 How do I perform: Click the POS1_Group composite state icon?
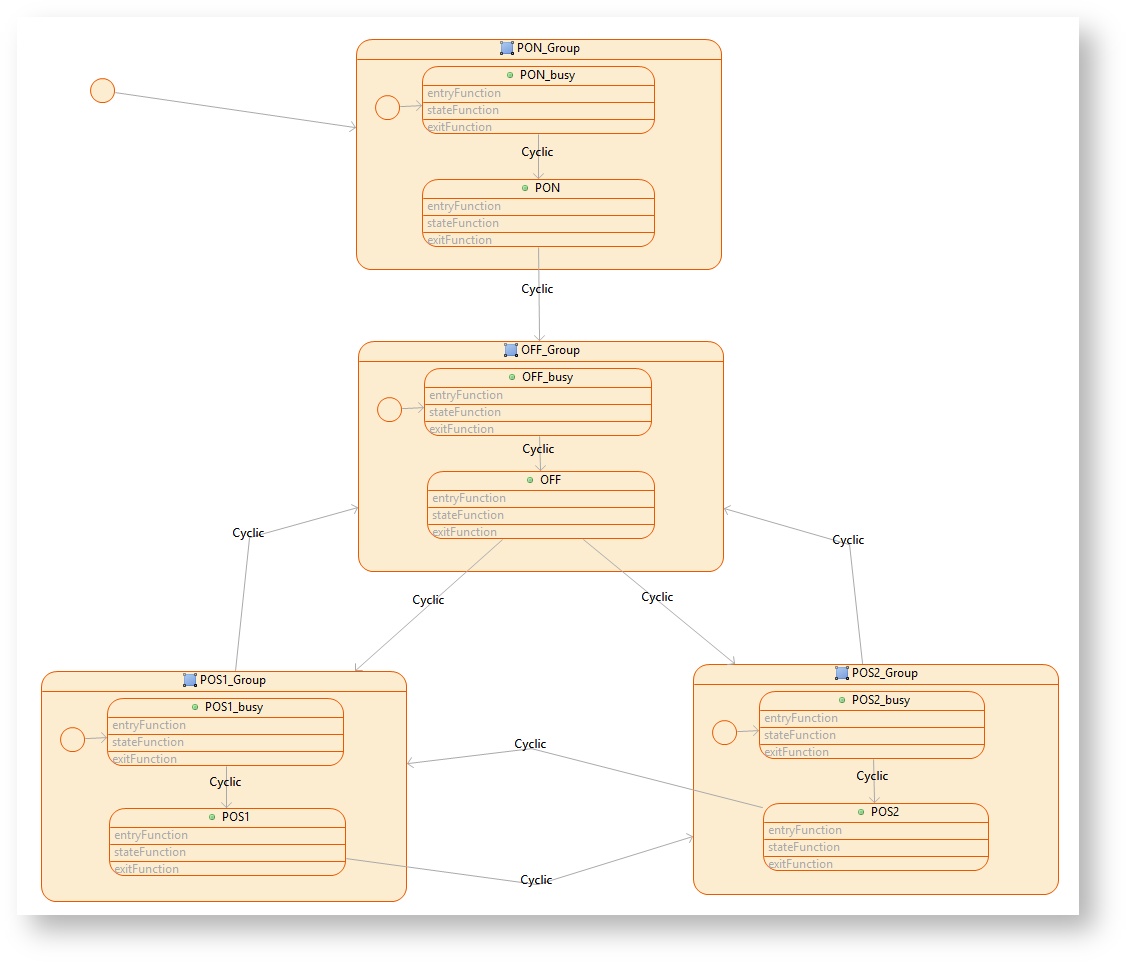coord(190,680)
